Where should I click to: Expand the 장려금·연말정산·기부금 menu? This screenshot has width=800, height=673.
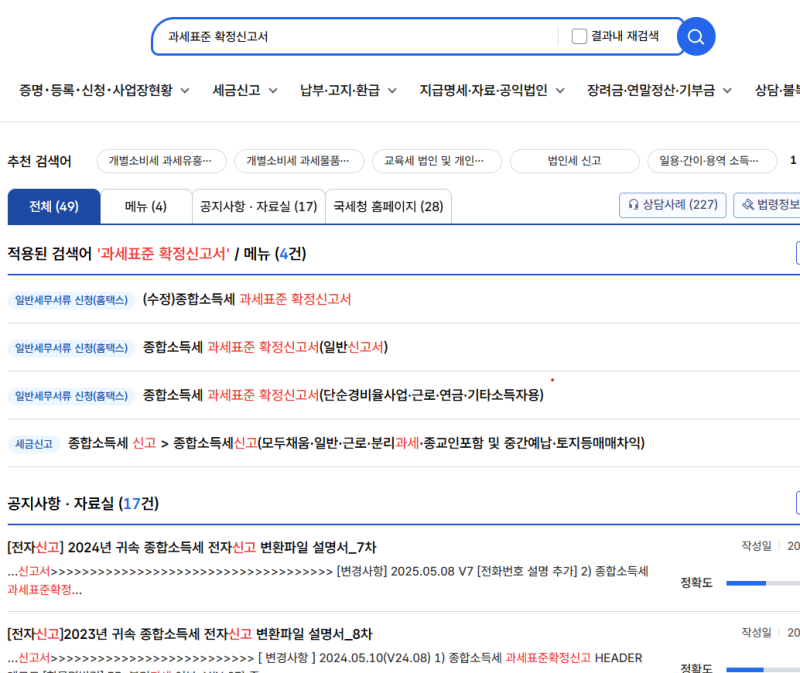[659, 90]
